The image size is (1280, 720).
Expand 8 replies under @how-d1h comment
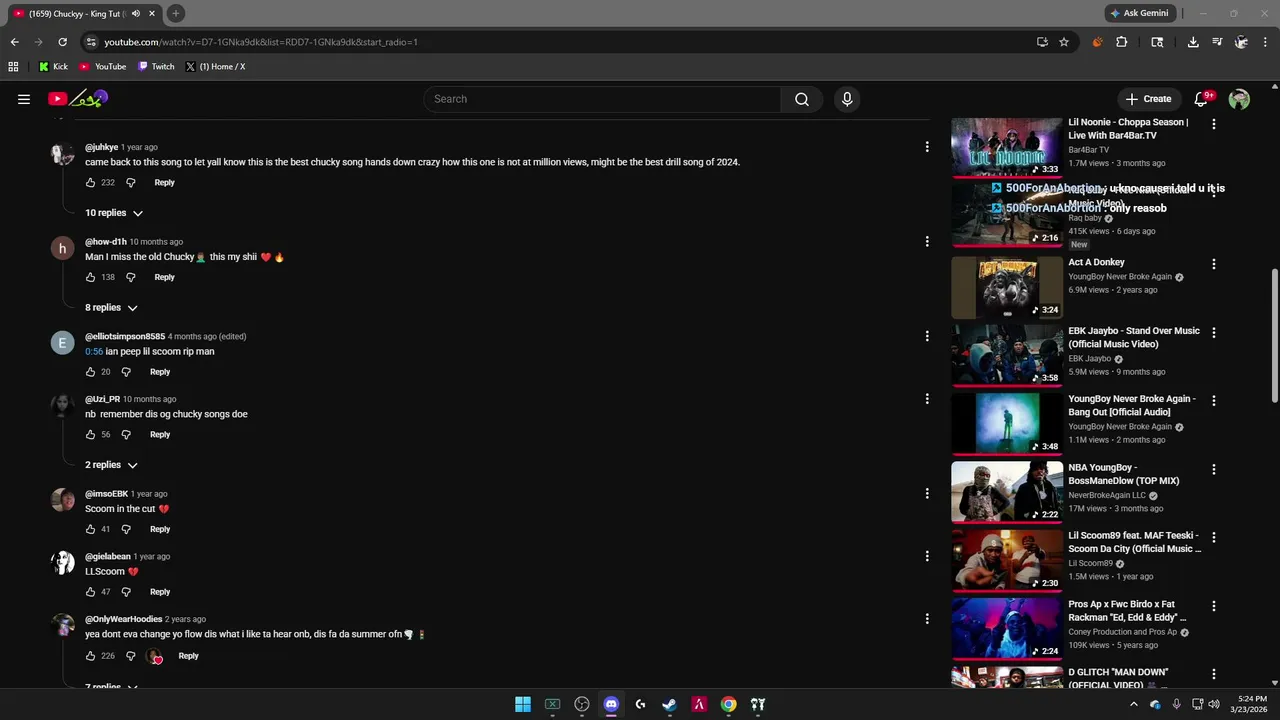[111, 308]
